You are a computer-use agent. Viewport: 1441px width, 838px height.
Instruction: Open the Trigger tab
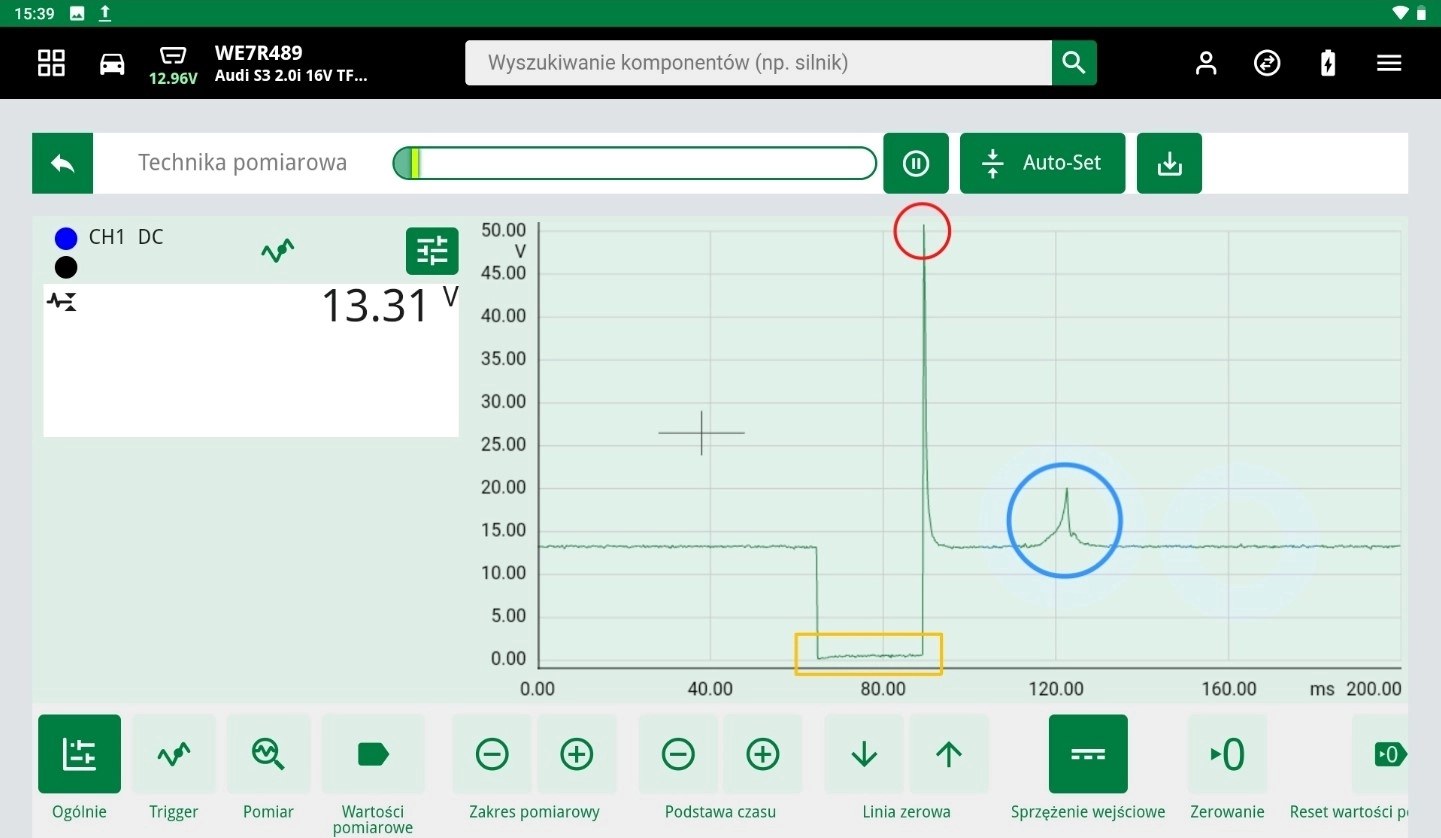[x=174, y=754]
